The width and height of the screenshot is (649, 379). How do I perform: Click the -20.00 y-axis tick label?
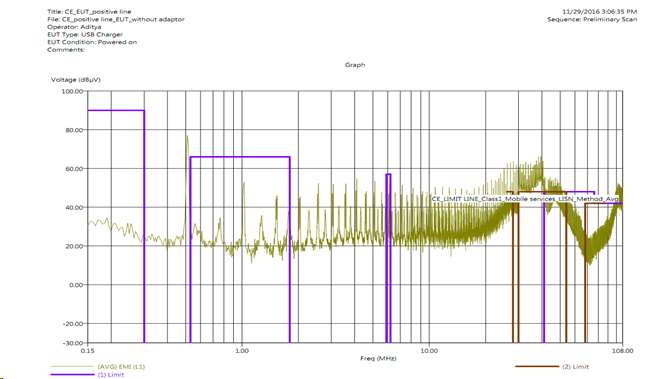click(x=73, y=324)
